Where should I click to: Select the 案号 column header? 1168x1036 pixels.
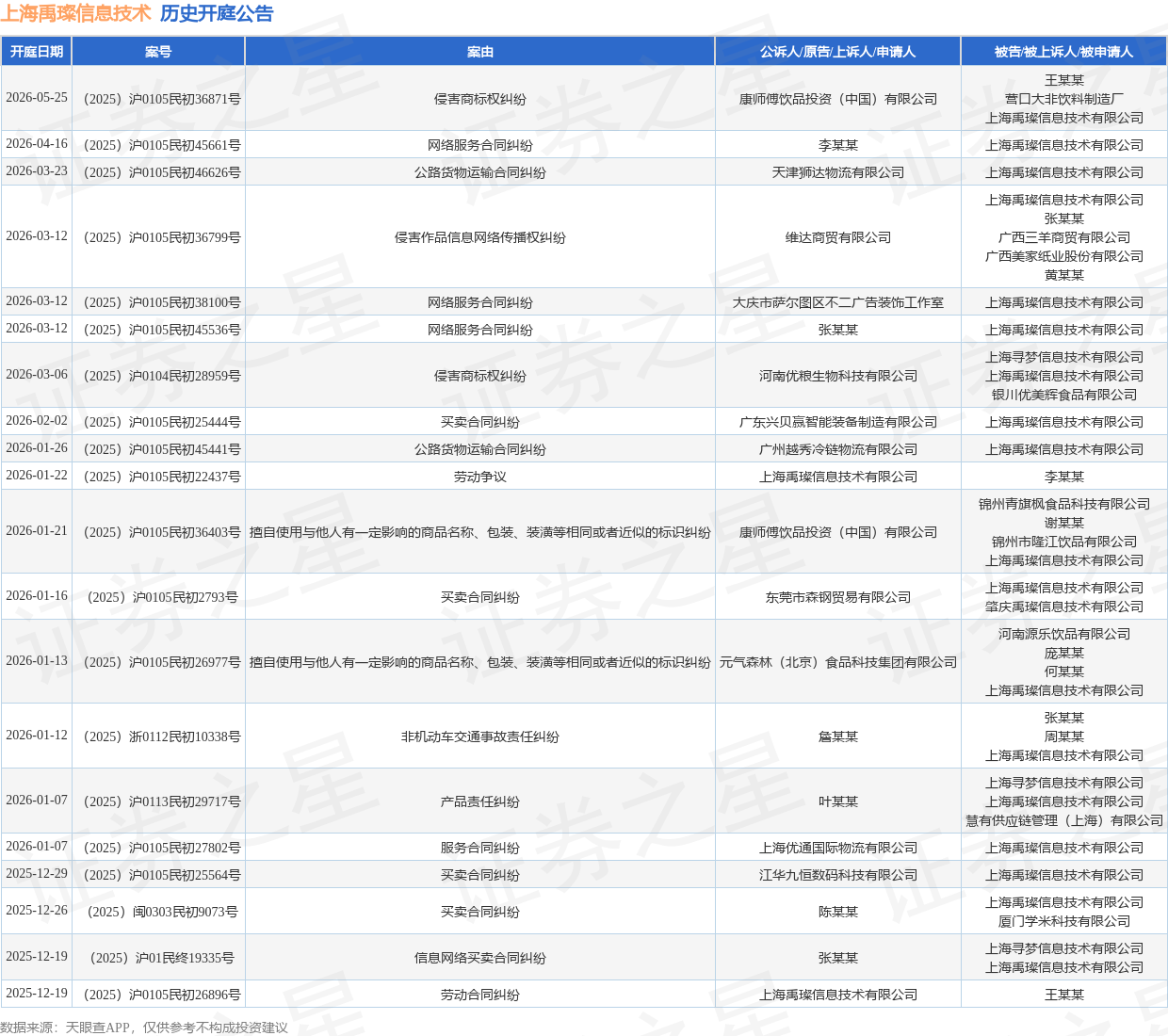pyautogui.click(x=158, y=52)
